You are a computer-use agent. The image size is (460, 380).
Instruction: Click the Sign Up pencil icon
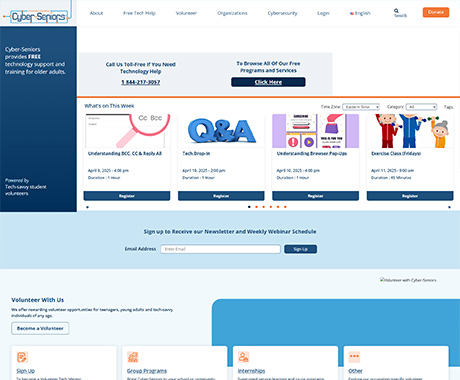click(22, 357)
